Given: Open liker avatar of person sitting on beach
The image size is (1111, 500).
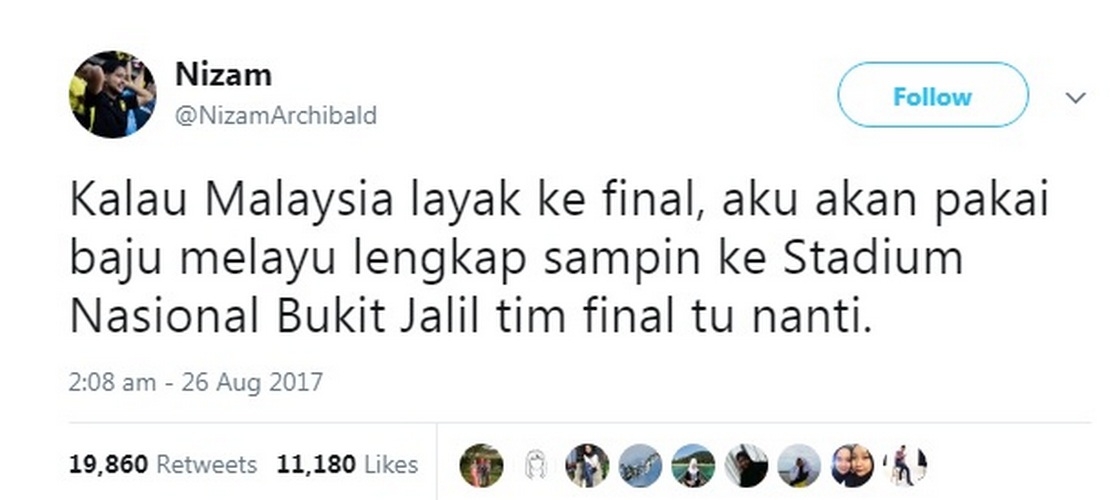Looking at the screenshot, I should tap(800, 465).
